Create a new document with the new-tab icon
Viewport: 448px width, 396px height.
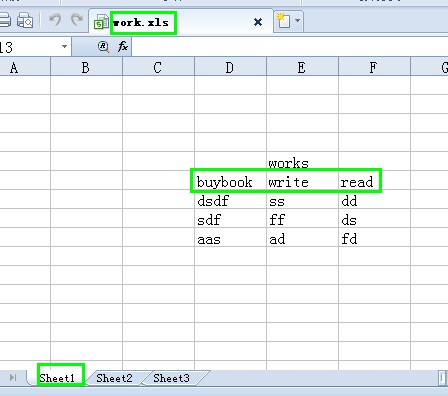pyautogui.click(x=283, y=21)
